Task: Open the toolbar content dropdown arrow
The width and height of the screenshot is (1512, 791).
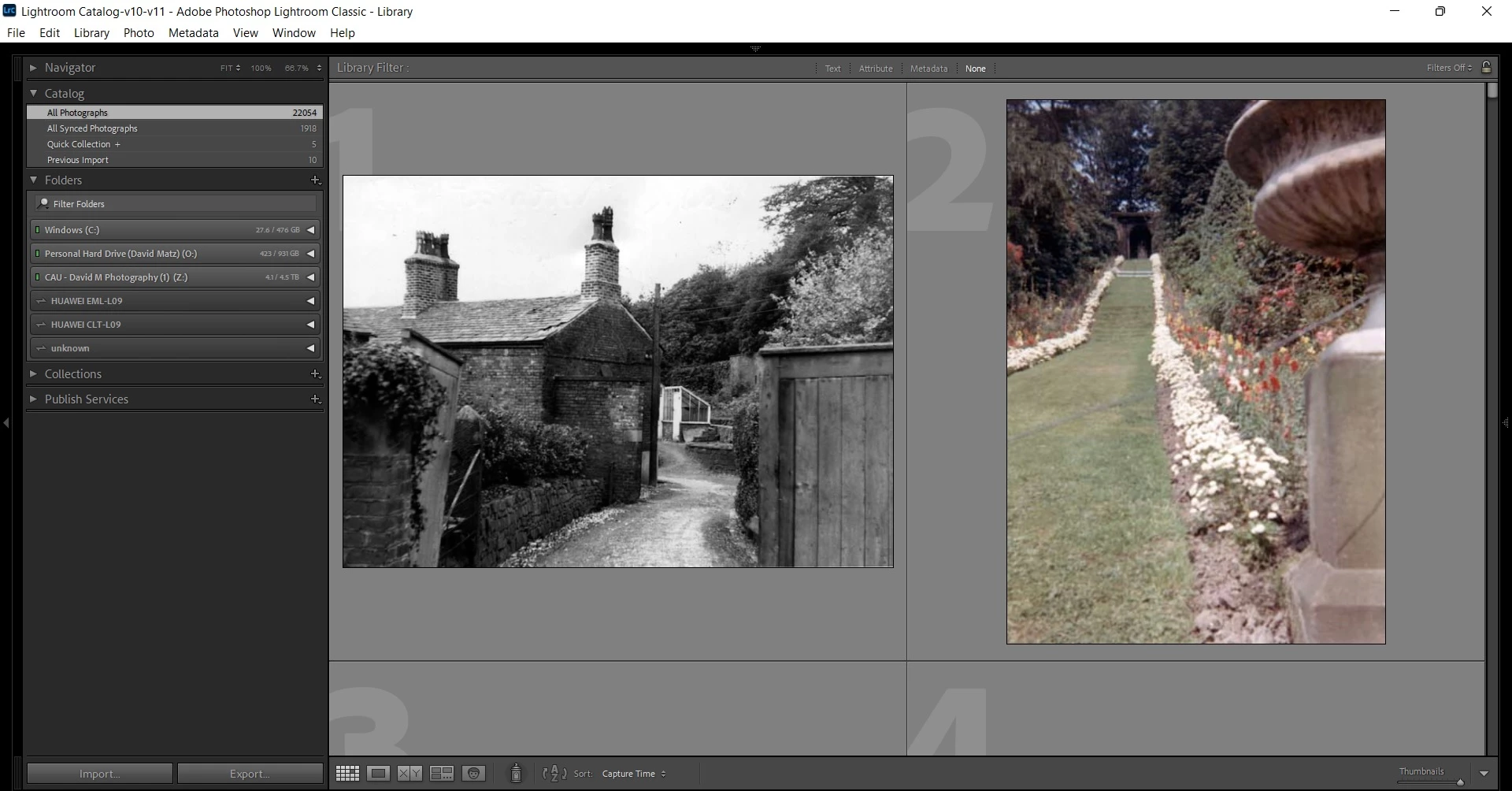Action: coord(1484,774)
